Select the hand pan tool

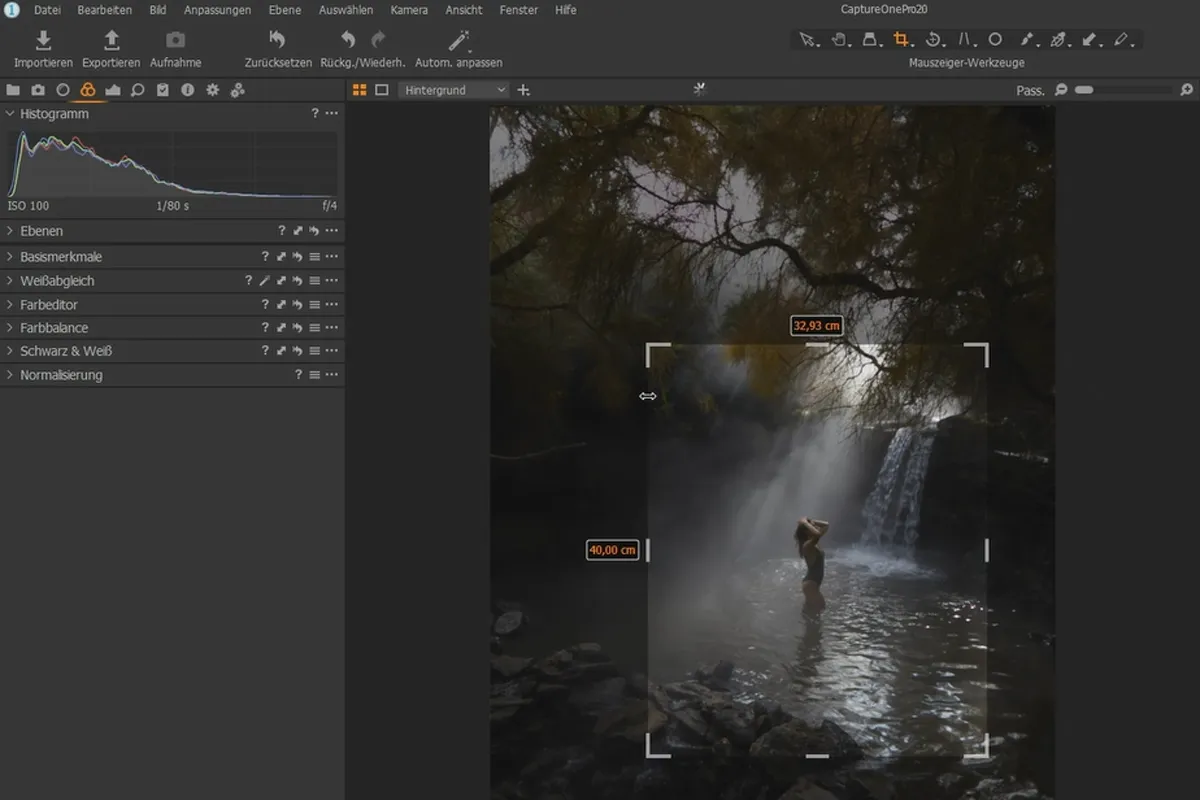pyautogui.click(x=839, y=40)
